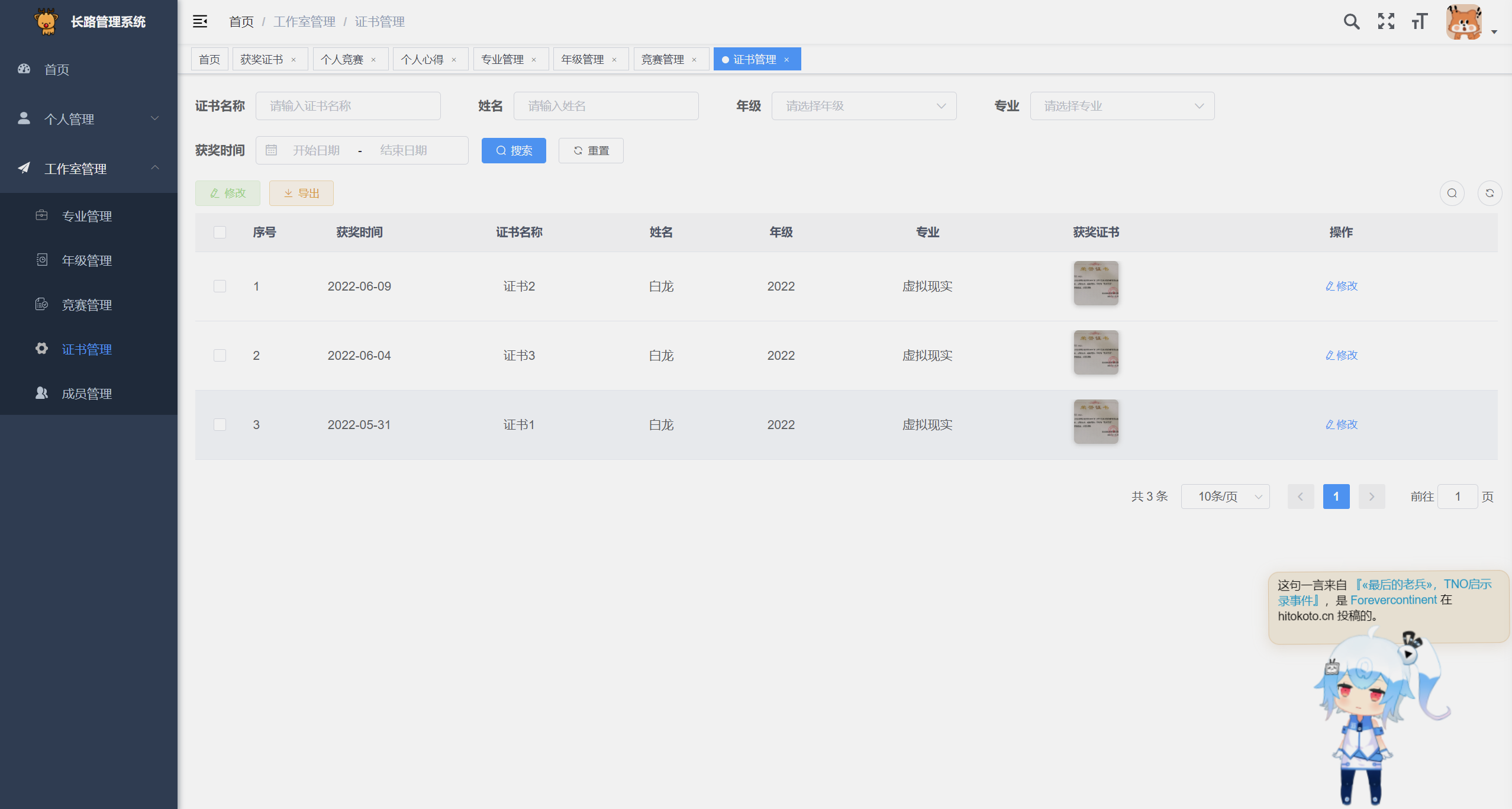Change page size via 10条/页 dropdown
The height and width of the screenshot is (809, 1512).
(1224, 497)
